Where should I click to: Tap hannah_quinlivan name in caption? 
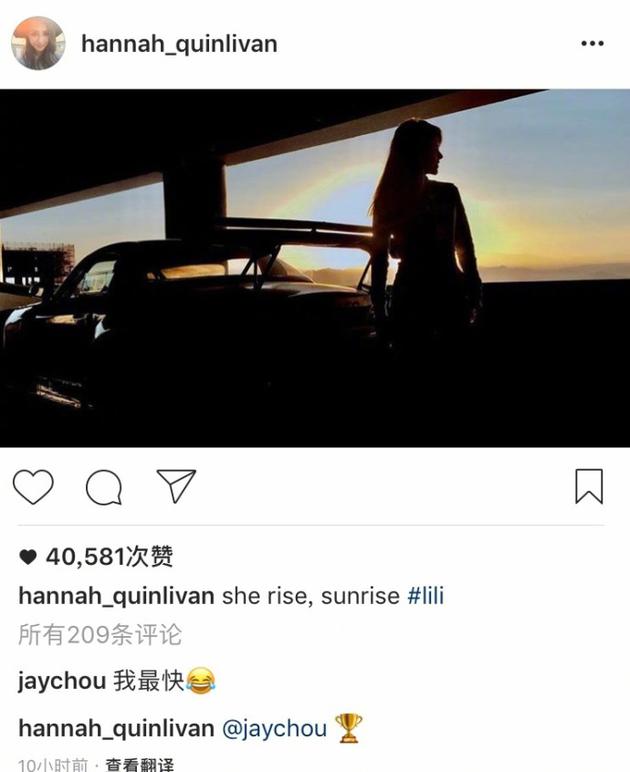click(116, 596)
